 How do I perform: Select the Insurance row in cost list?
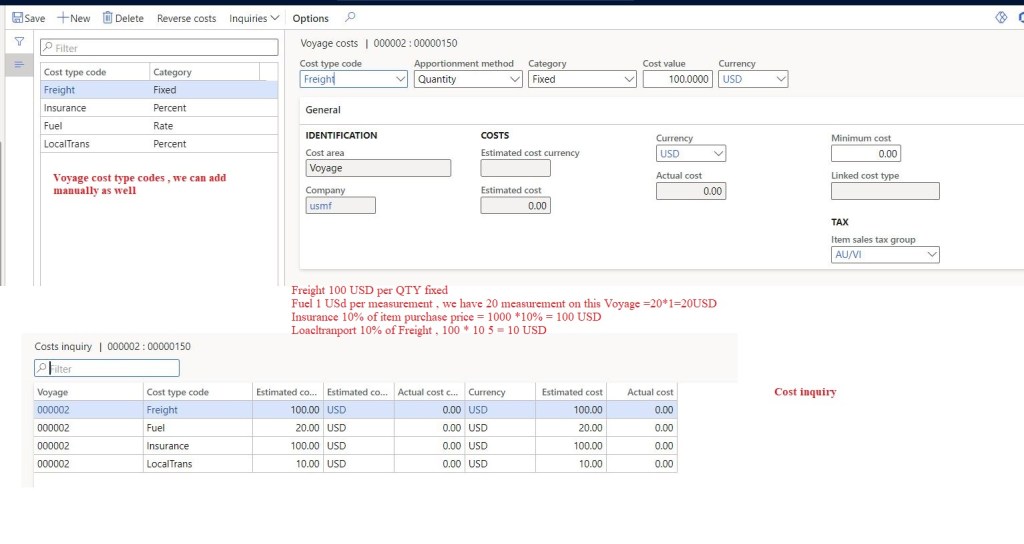pos(65,108)
